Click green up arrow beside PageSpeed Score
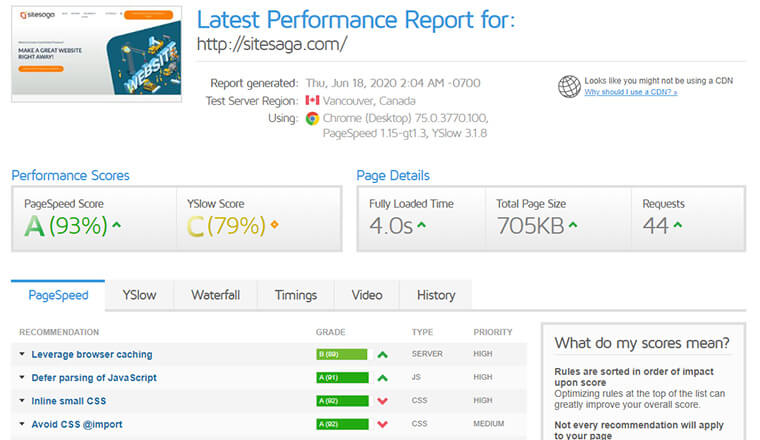Viewport: 760px width, 440px height. tap(117, 225)
